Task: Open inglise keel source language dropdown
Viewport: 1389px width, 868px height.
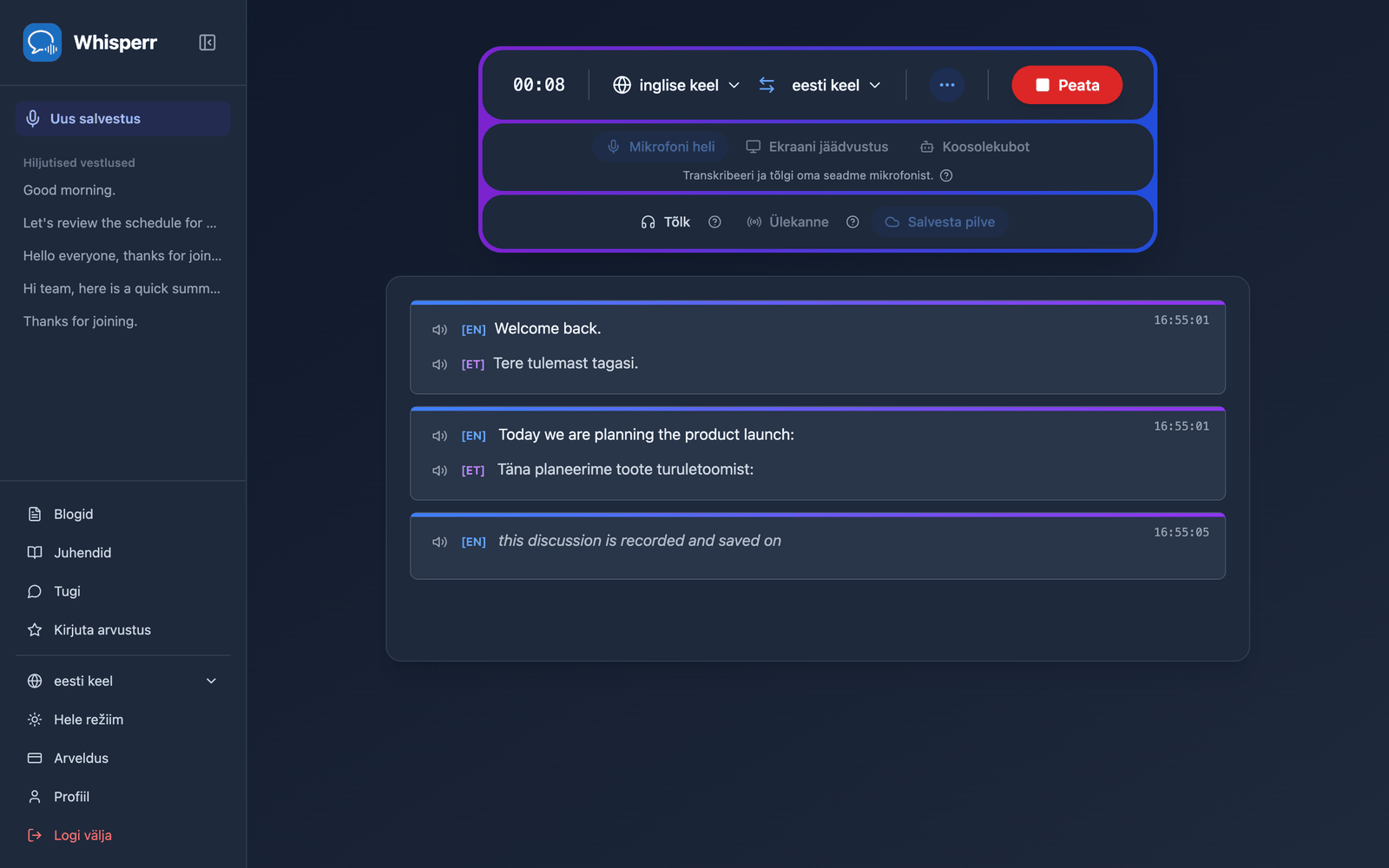Action: (677, 85)
